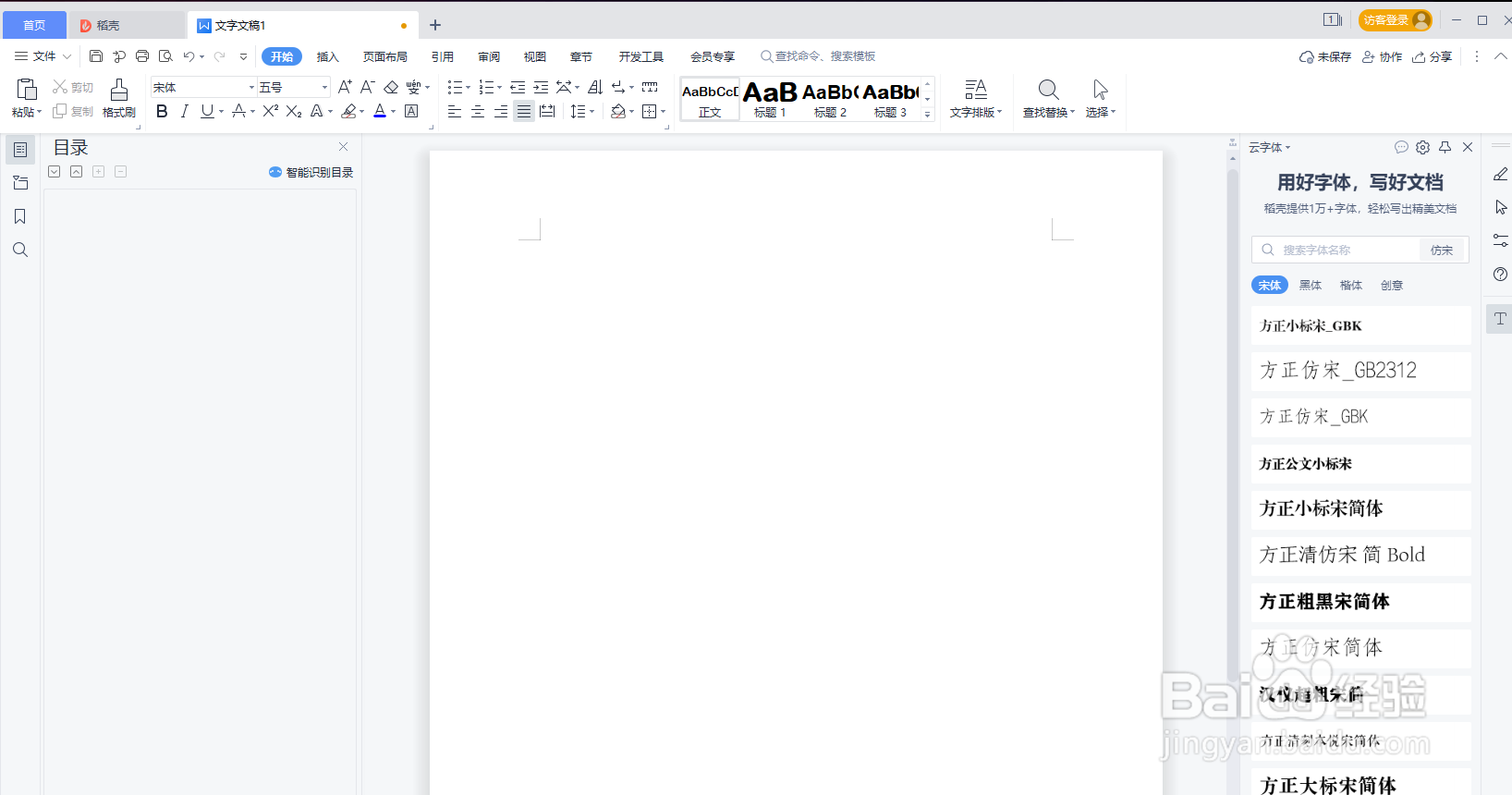Image resolution: width=1512 pixels, height=795 pixels.
Task: Click the help question icon on right sidebar
Action: (x=1501, y=274)
